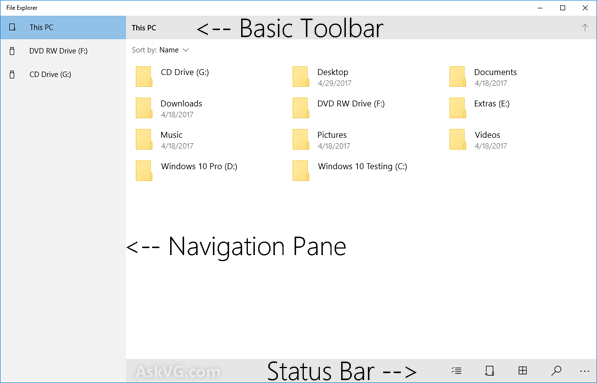This screenshot has width=597, height=383.
Task: Click the This PC device icon in sidebar
Action: (12, 27)
